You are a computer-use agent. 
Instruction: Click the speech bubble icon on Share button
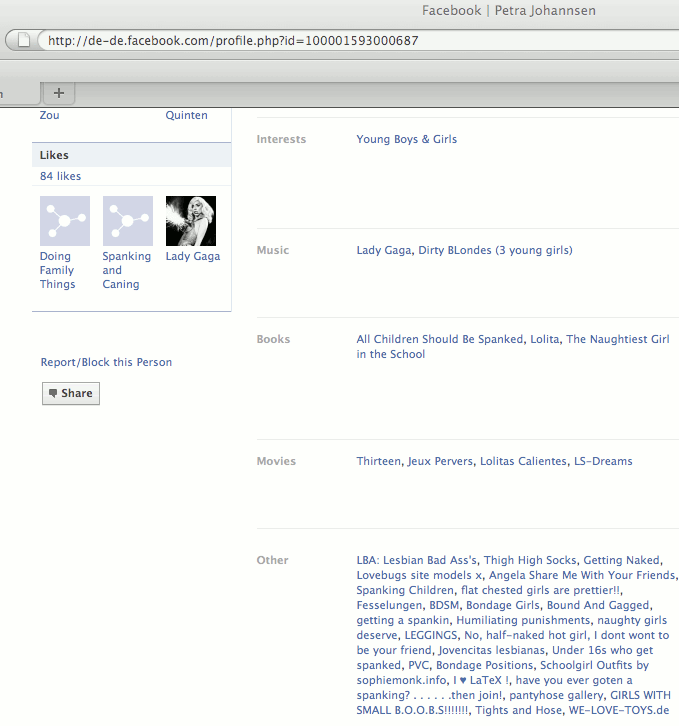(53, 393)
